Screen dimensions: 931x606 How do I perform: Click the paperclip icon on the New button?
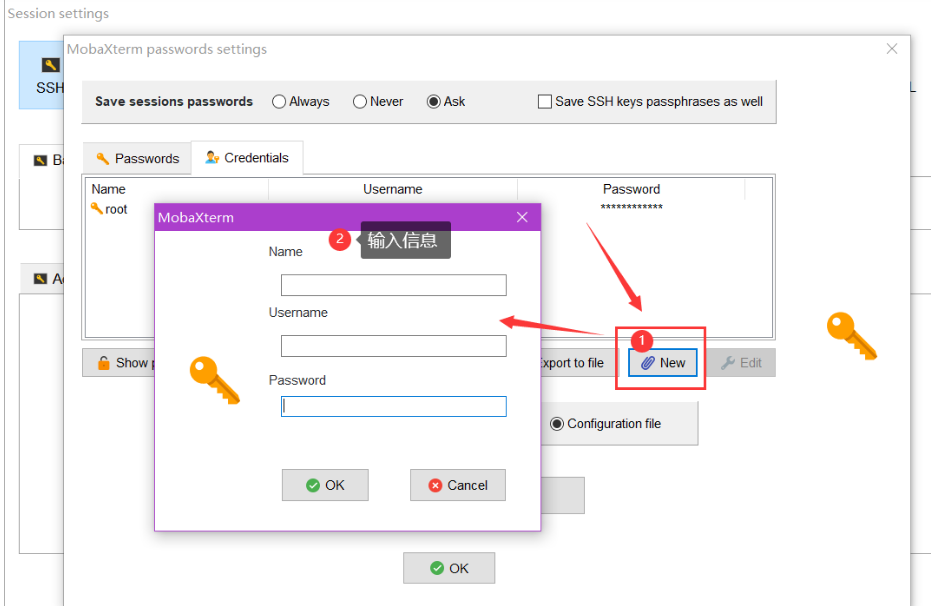648,363
